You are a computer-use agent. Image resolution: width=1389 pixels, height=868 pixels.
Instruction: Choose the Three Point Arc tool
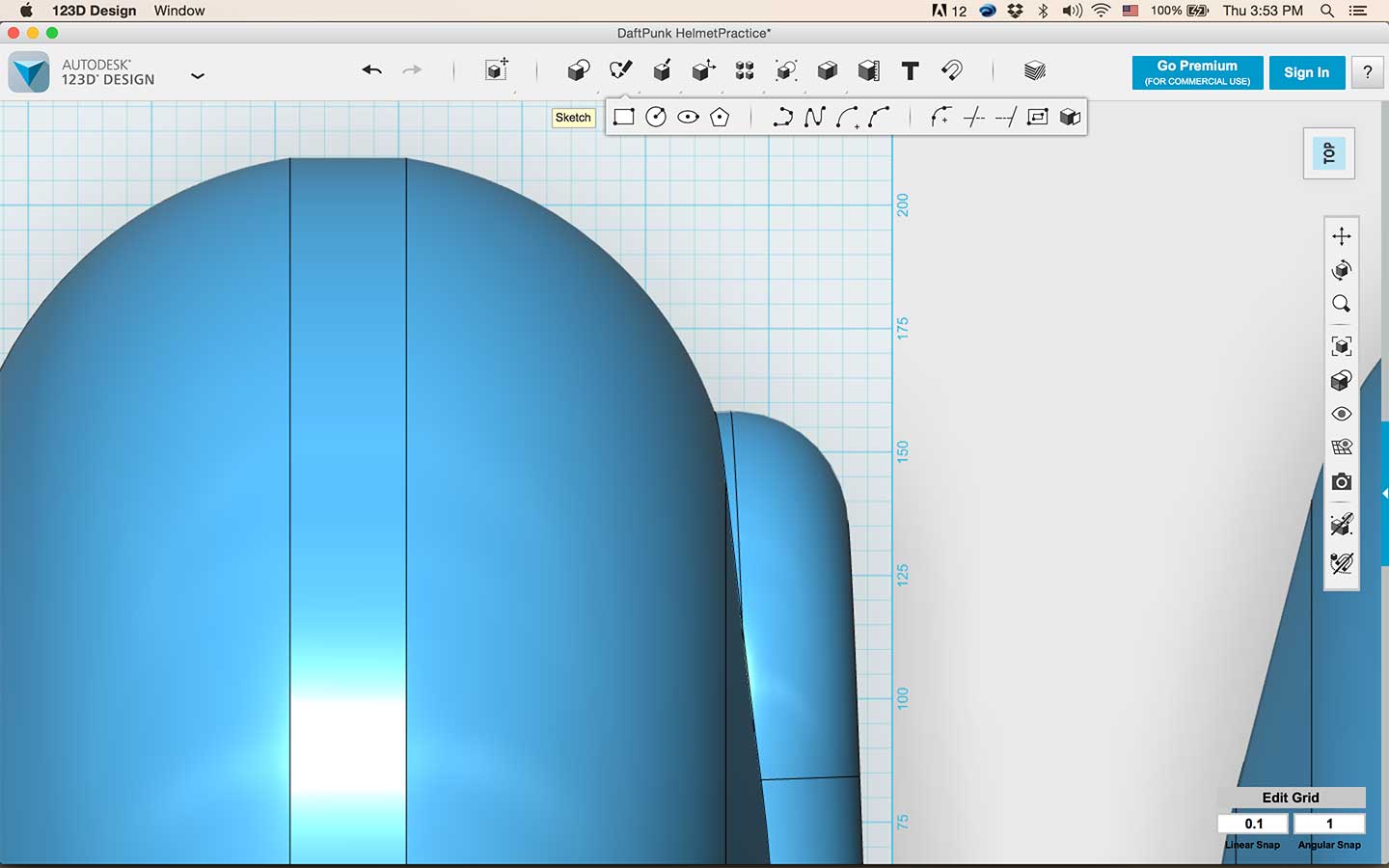coord(879,117)
